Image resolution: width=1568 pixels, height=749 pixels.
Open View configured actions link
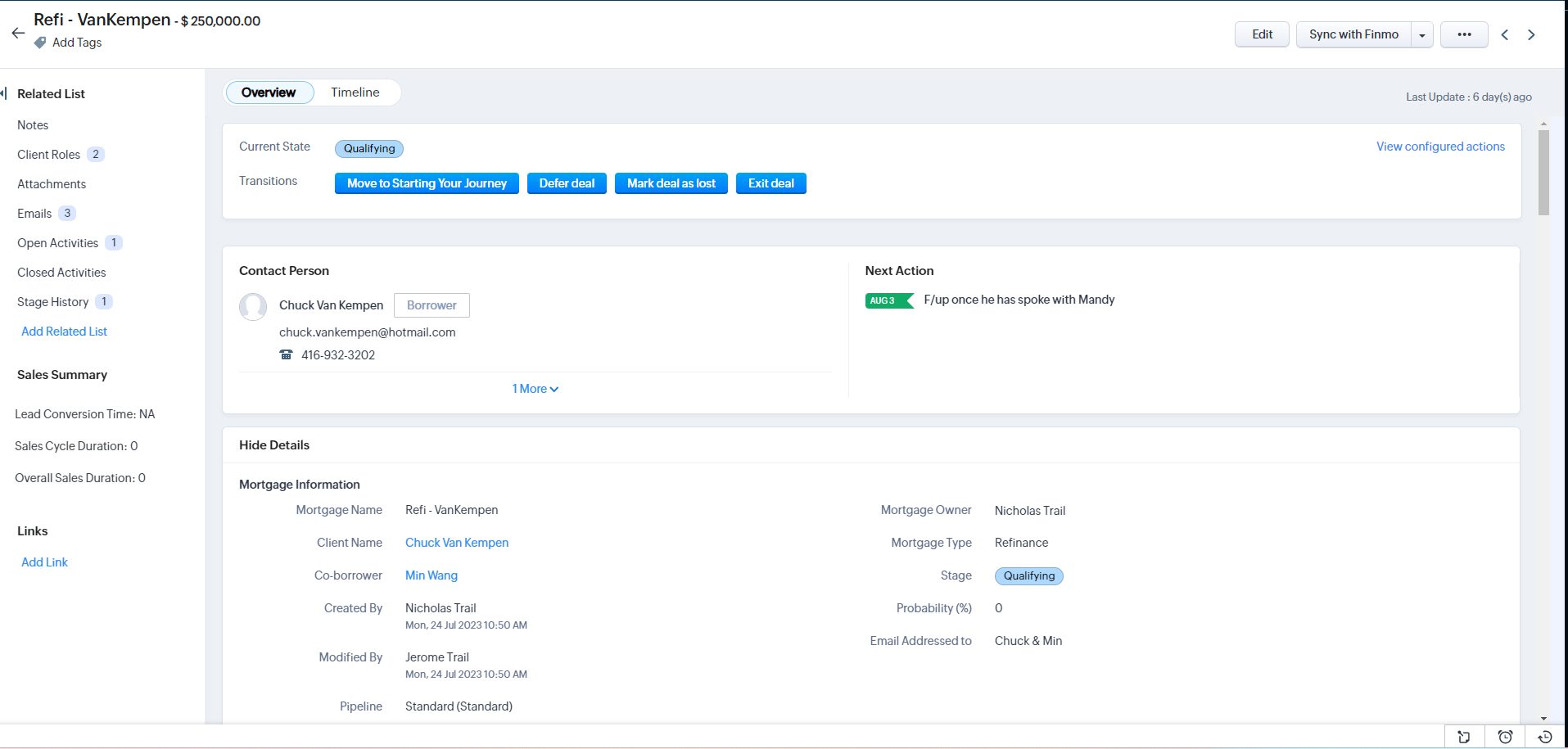pyautogui.click(x=1440, y=147)
